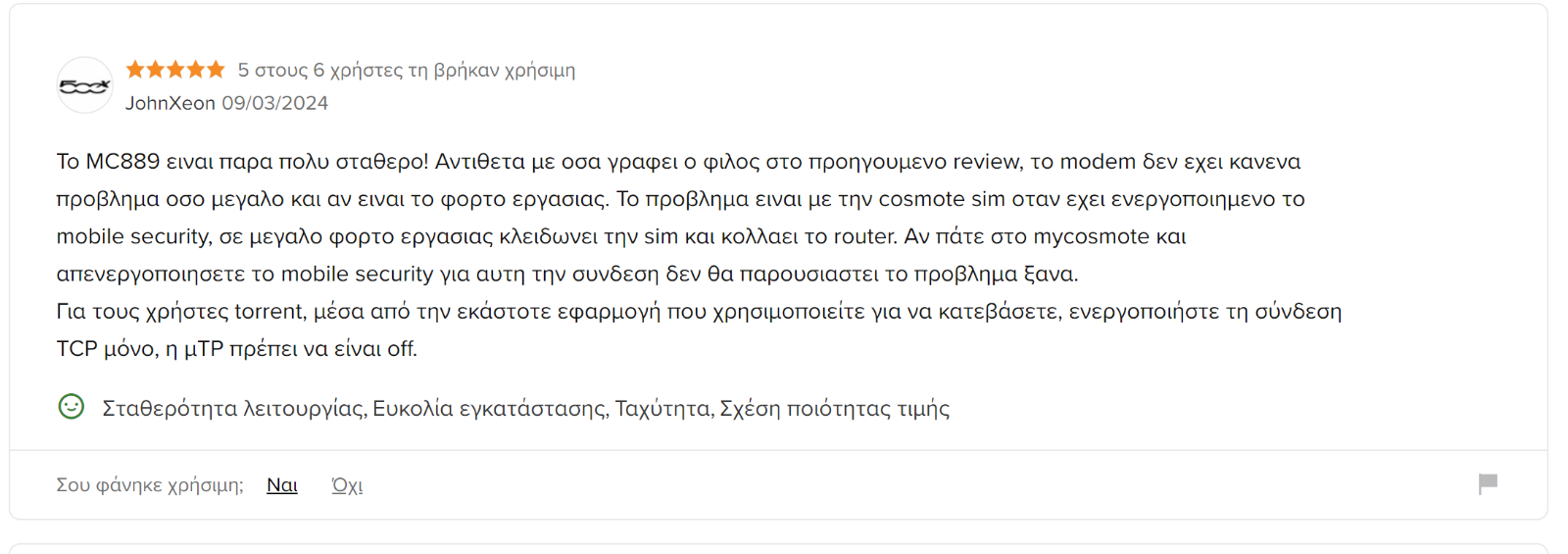
Task: Click the fifth orange rating star
Action: click(x=216, y=69)
